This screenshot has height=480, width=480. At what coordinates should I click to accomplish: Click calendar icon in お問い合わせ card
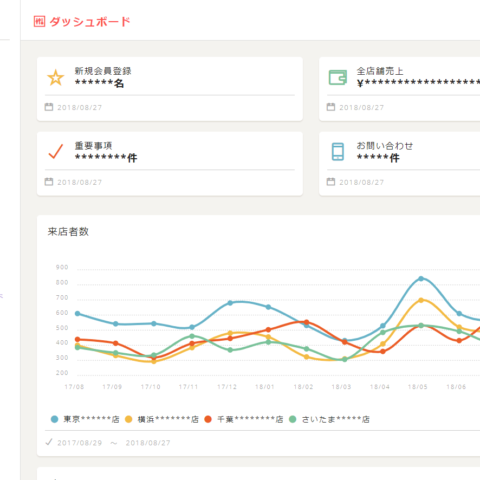(x=331, y=182)
